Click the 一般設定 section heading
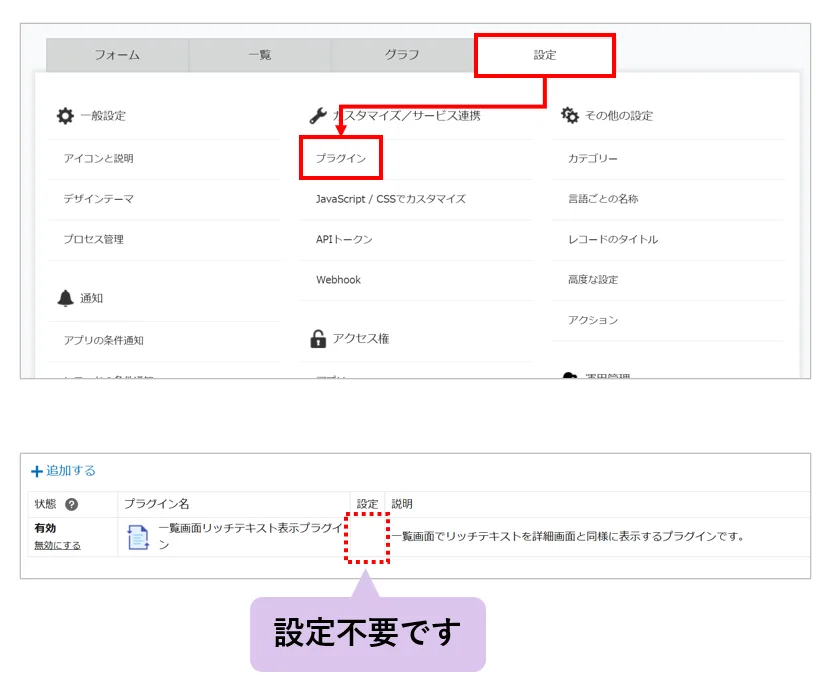This screenshot has width=840, height=688. click(x=103, y=116)
